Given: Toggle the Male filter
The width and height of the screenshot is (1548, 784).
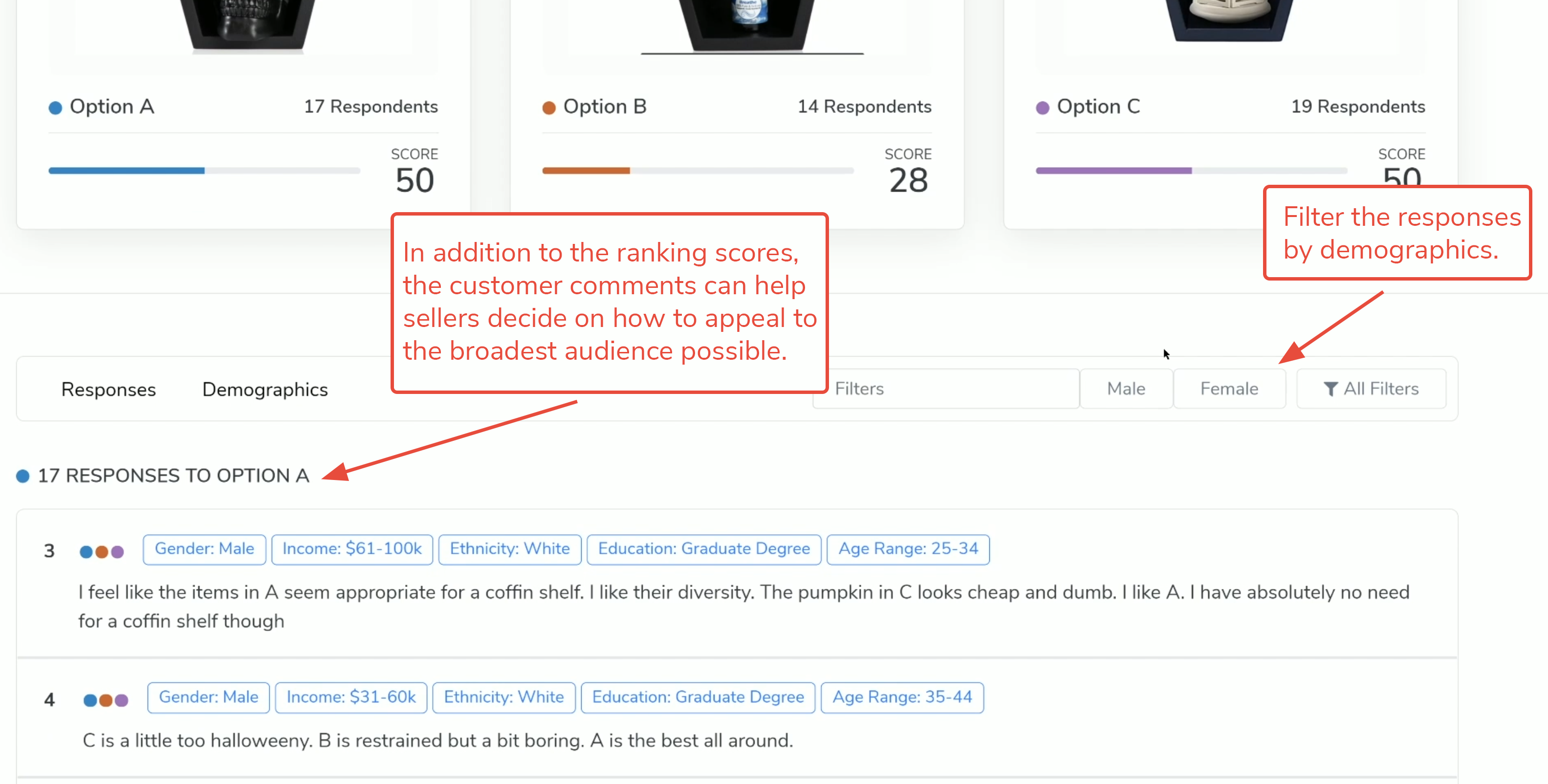Looking at the screenshot, I should 1126,389.
